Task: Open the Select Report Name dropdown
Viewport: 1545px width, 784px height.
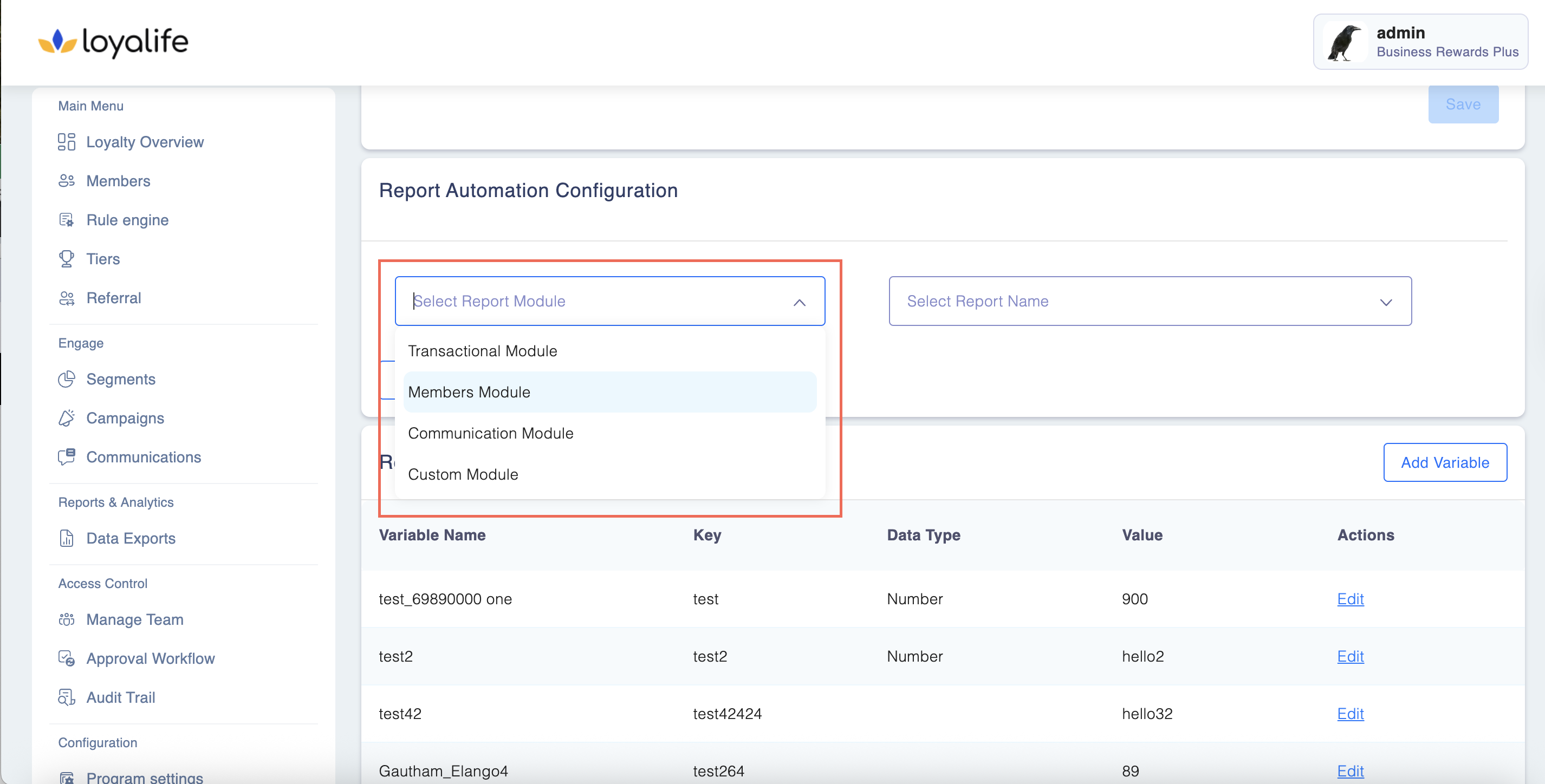Action: click(x=1149, y=302)
